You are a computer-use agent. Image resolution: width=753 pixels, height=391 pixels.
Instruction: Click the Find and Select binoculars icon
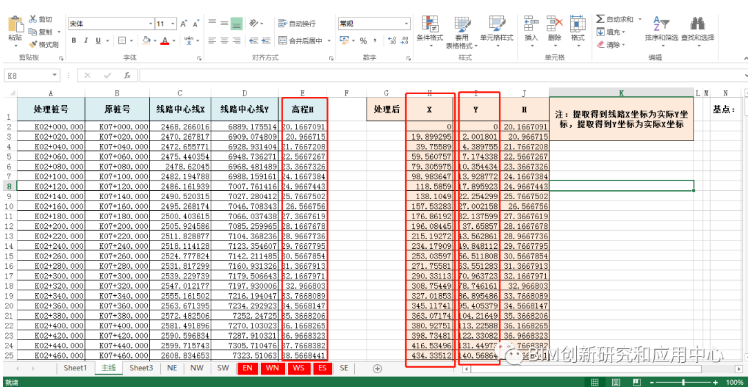click(697, 24)
